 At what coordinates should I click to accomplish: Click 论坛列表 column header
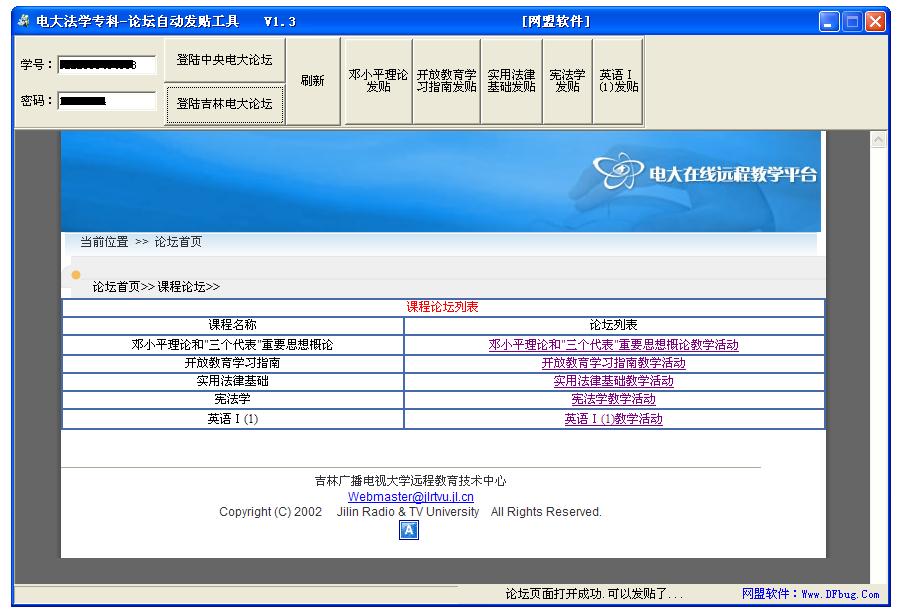click(x=614, y=325)
